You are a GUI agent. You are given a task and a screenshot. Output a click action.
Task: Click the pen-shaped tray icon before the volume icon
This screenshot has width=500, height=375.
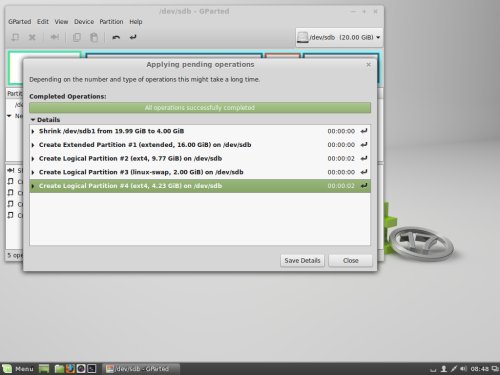click(x=454, y=369)
